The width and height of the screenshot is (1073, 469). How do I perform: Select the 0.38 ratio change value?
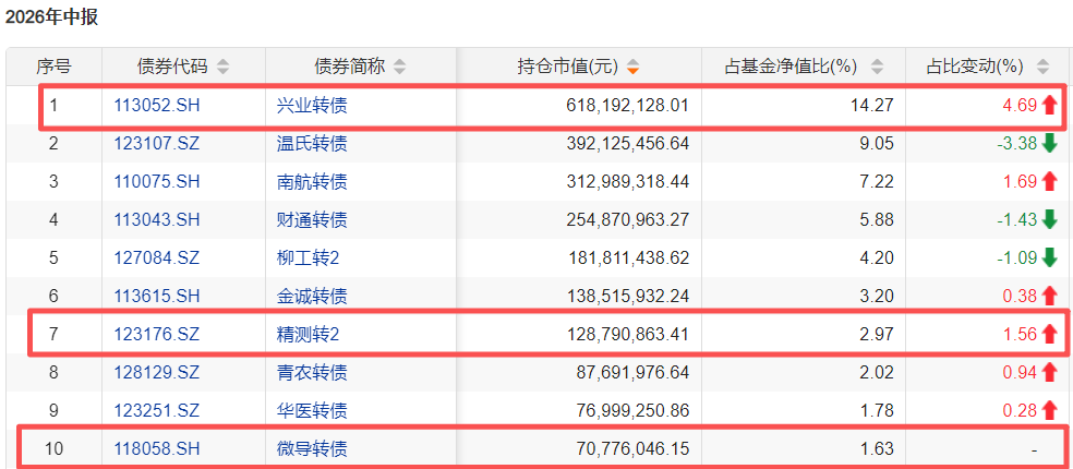pyautogui.click(x=1020, y=296)
